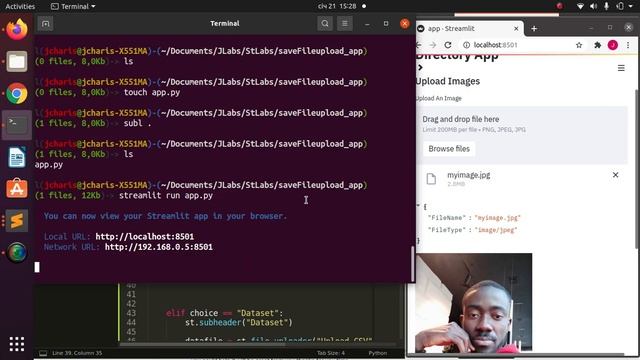Open LibreOffice Writer from the dock
This screenshot has width=640, height=360.
[x=17, y=157]
